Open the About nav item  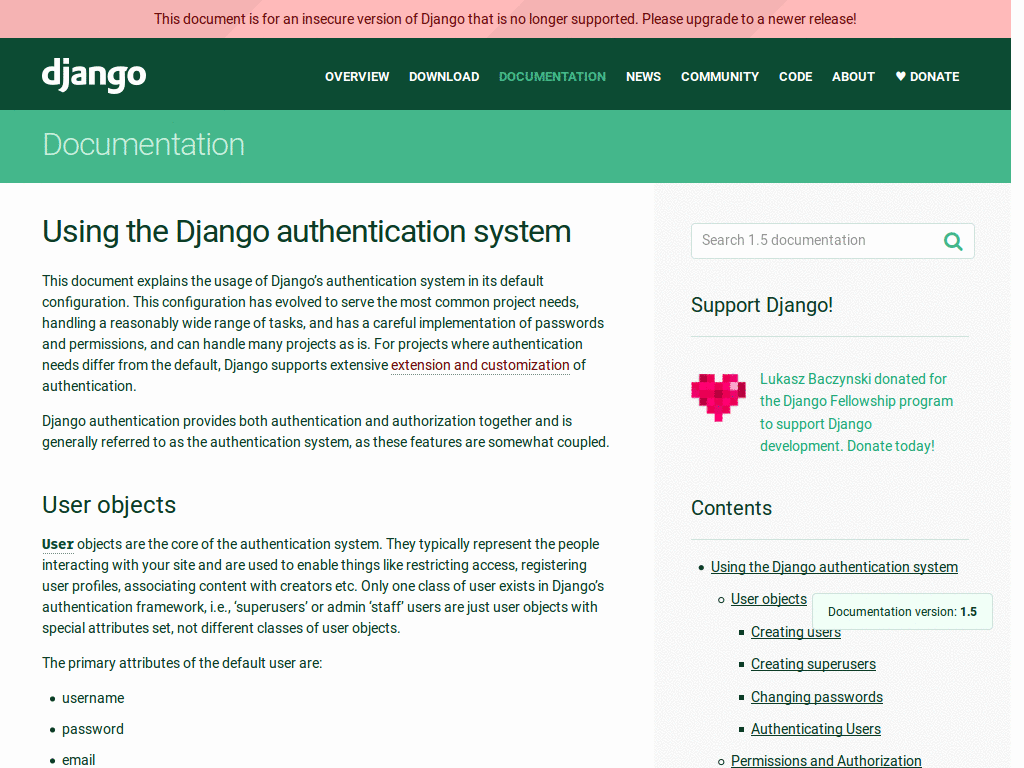point(853,76)
